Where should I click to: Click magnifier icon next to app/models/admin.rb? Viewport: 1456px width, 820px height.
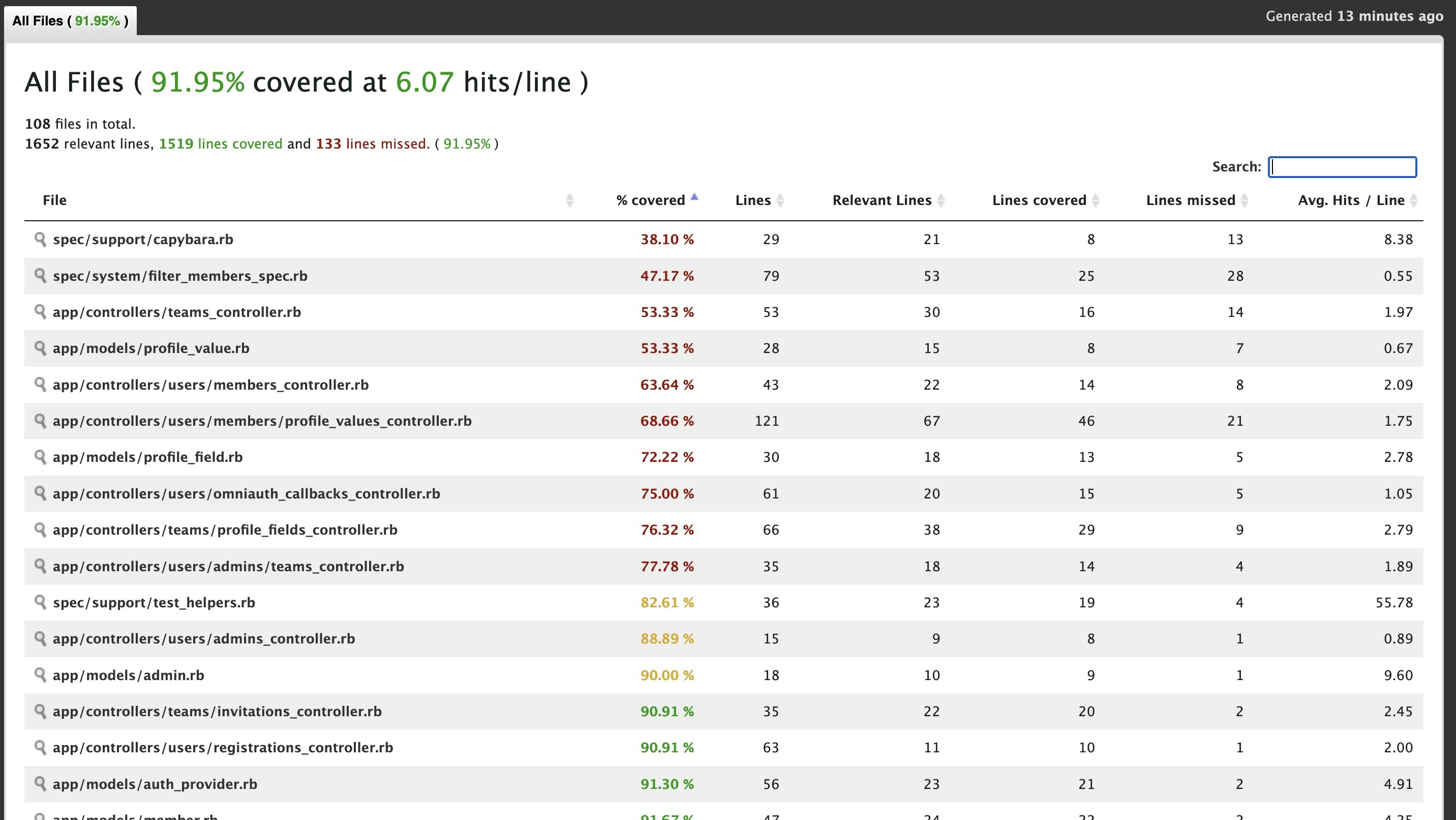[x=40, y=675]
